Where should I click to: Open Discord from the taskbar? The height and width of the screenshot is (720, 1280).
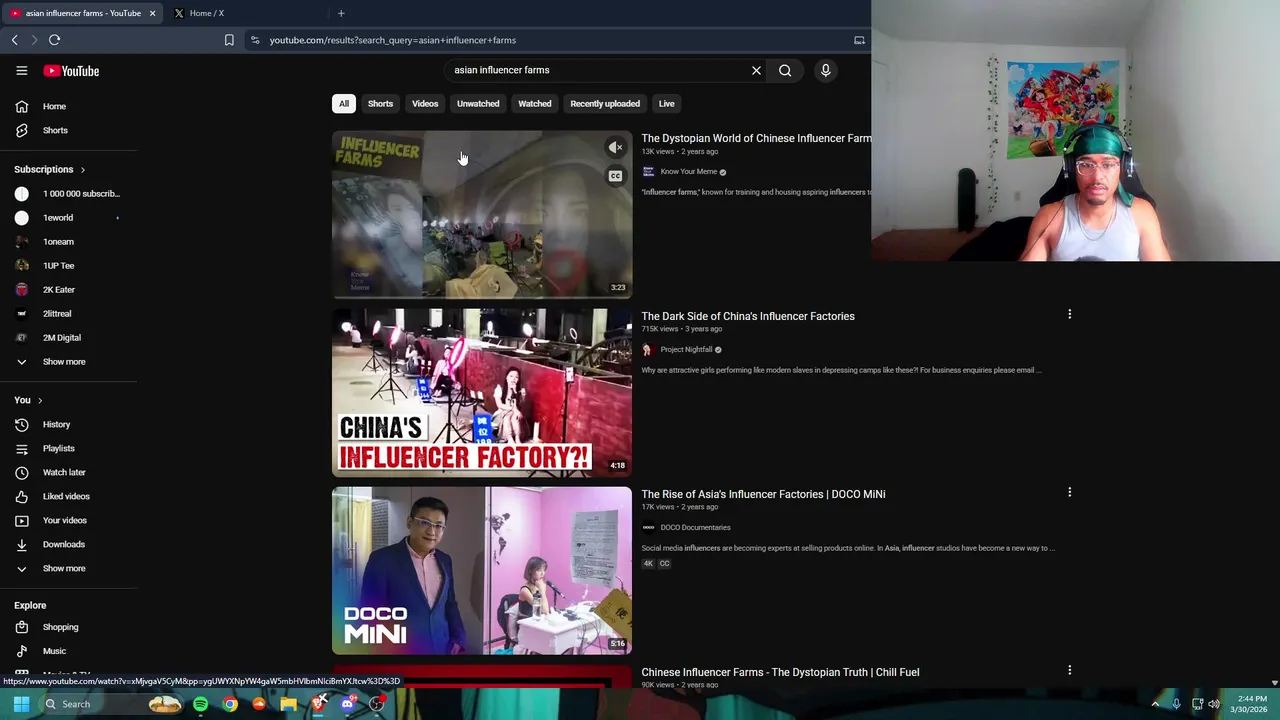(x=347, y=704)
